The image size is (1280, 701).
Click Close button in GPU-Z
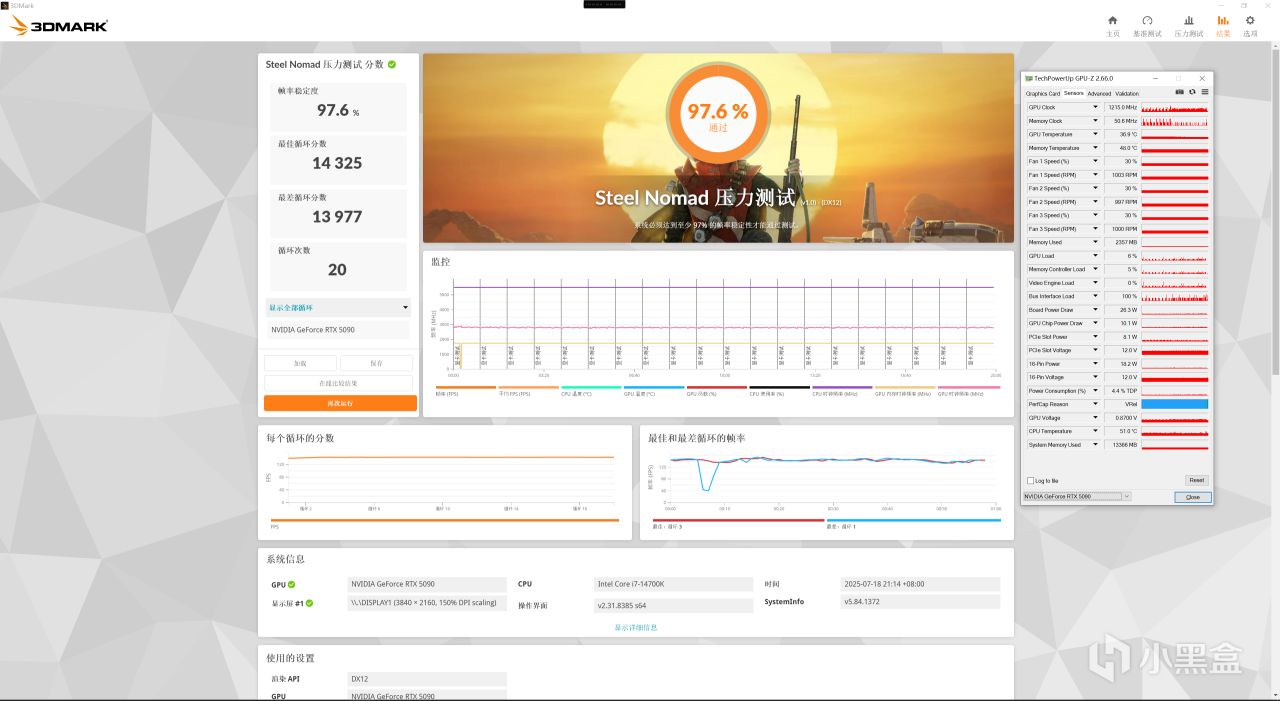[1193, 497]
